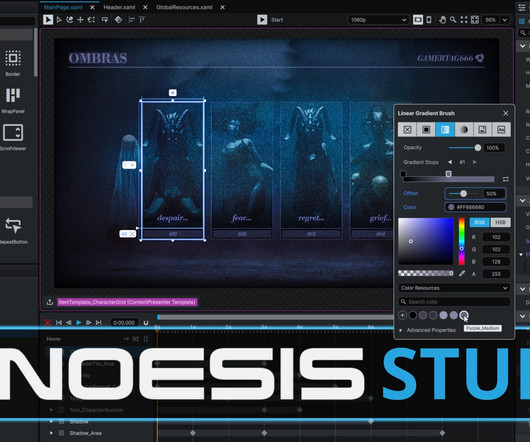Switch to the GlobalResources.xaml tab
This screenshot has width=530, height=442.
(184, 7)
